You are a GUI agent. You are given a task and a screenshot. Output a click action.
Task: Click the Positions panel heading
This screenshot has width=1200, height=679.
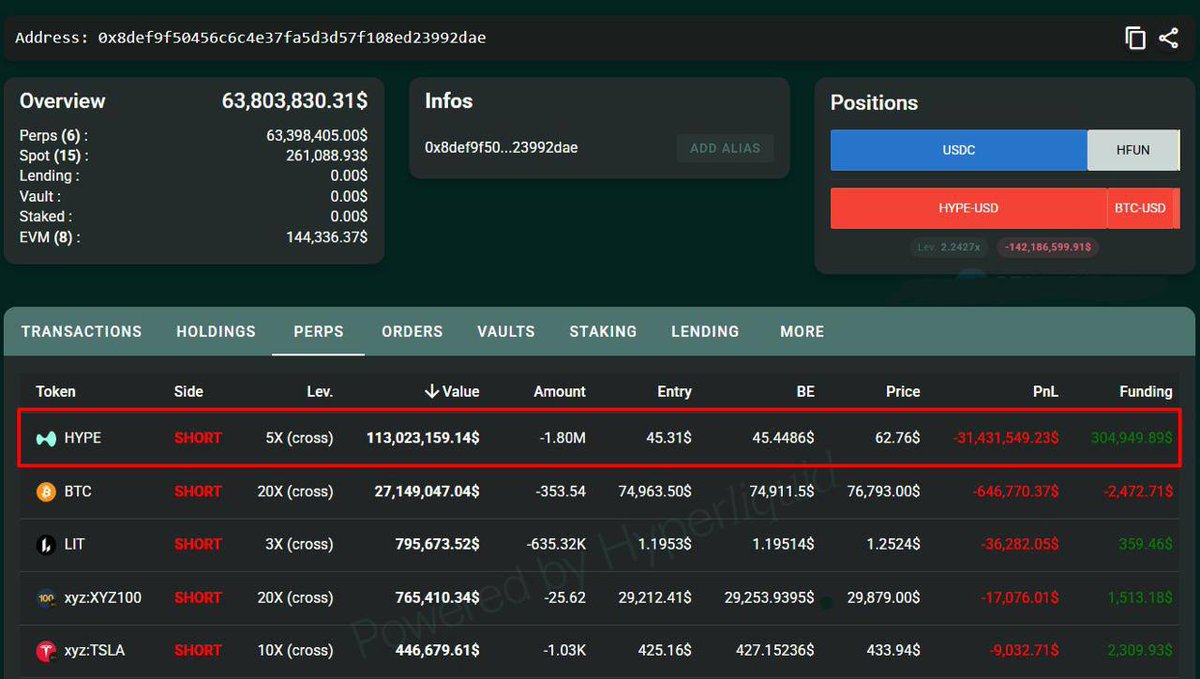874,103
